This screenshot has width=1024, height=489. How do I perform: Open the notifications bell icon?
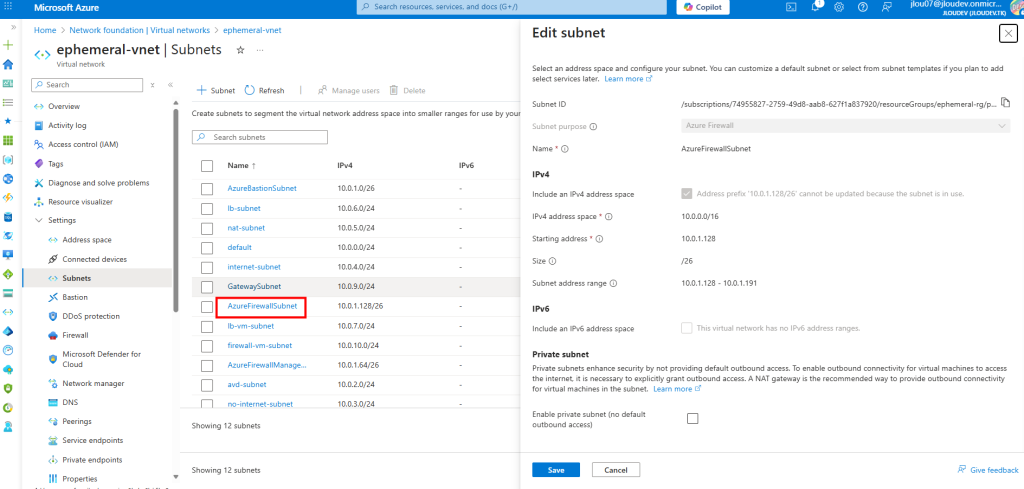tap(816, 7)
